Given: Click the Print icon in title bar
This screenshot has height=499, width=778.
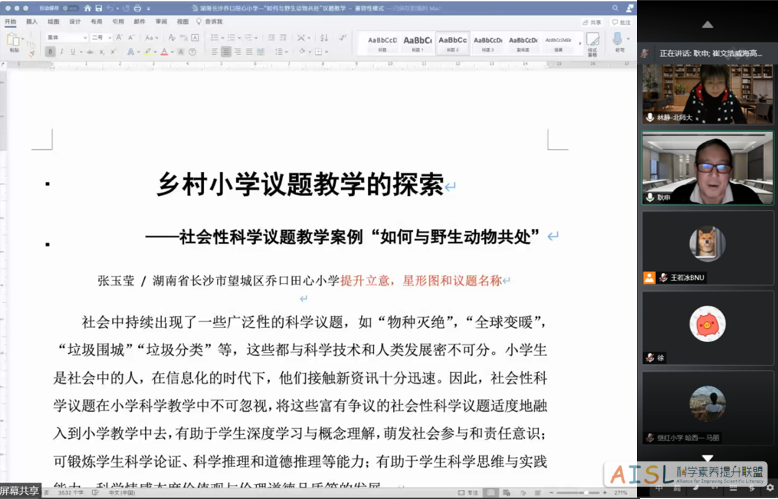Looking at the screenshot, I should (137, 8).
